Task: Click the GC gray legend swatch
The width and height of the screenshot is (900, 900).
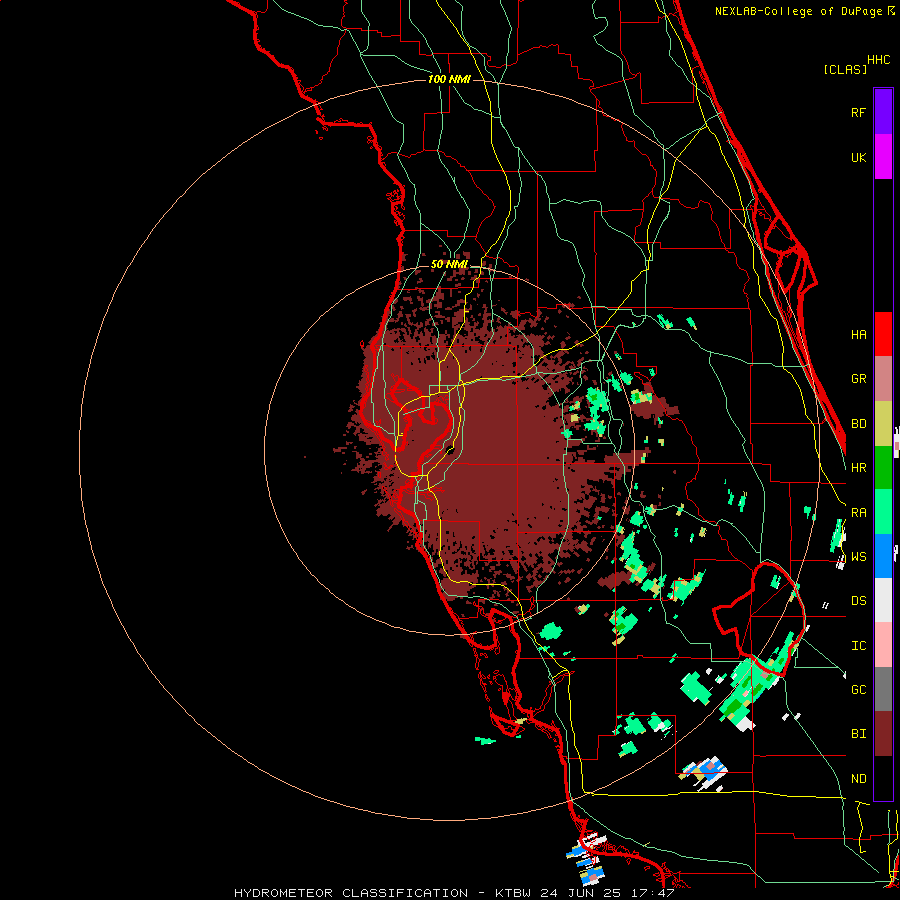Action: (x=883, y=689)
